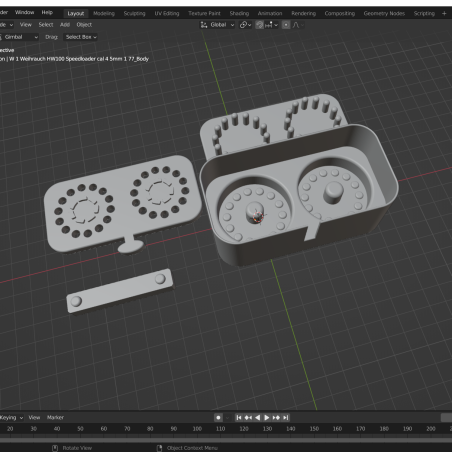Open the viewport Object menu

84,25
